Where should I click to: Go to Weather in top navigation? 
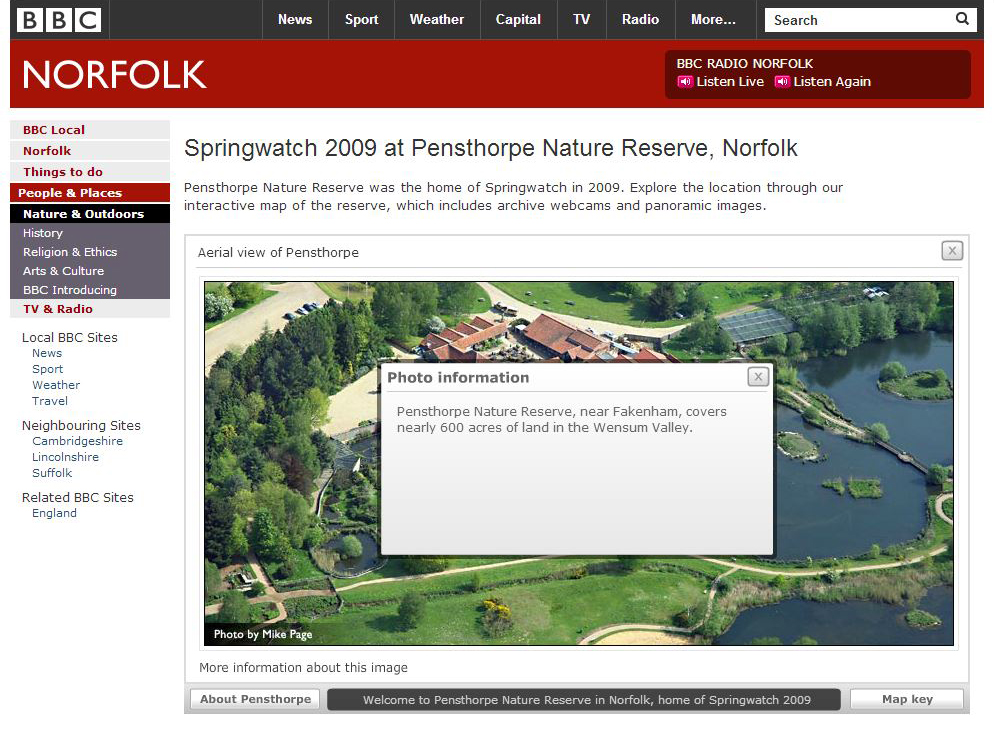[x=436, y=20]
